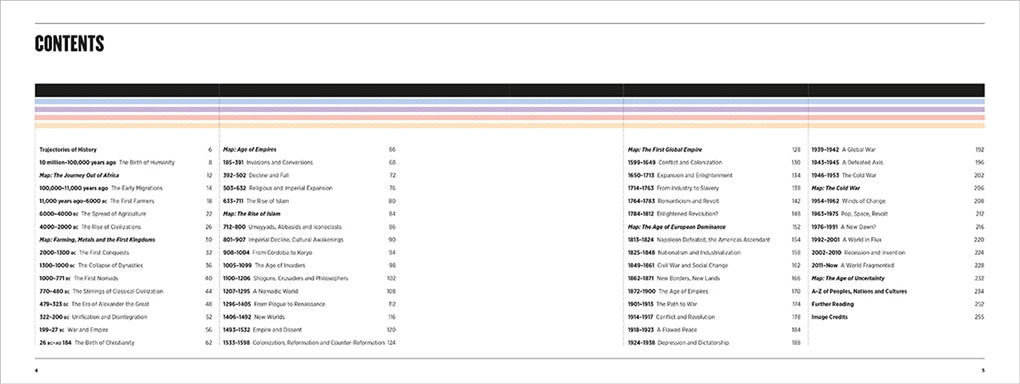Screen dimensions: 1020x384
Task: Select 'The First Conquests' entry
Action: (104, 253)
